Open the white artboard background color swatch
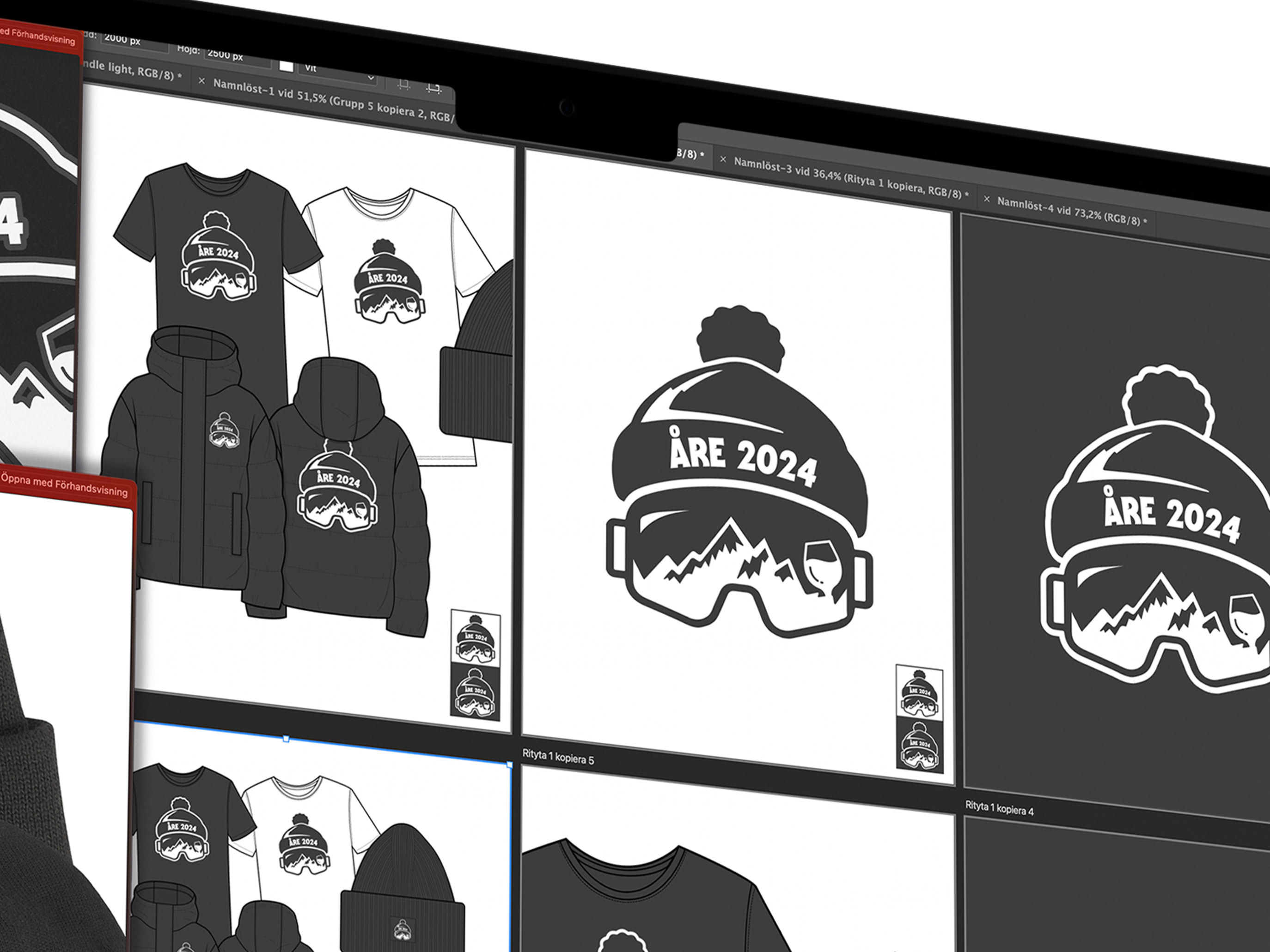 click(x=286, y=66)
